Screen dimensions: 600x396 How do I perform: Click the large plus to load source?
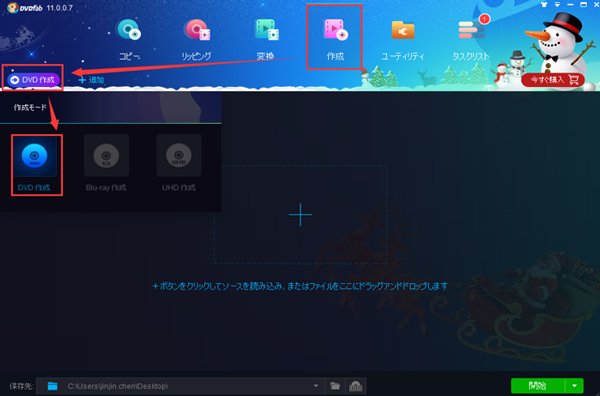point(300,215)
